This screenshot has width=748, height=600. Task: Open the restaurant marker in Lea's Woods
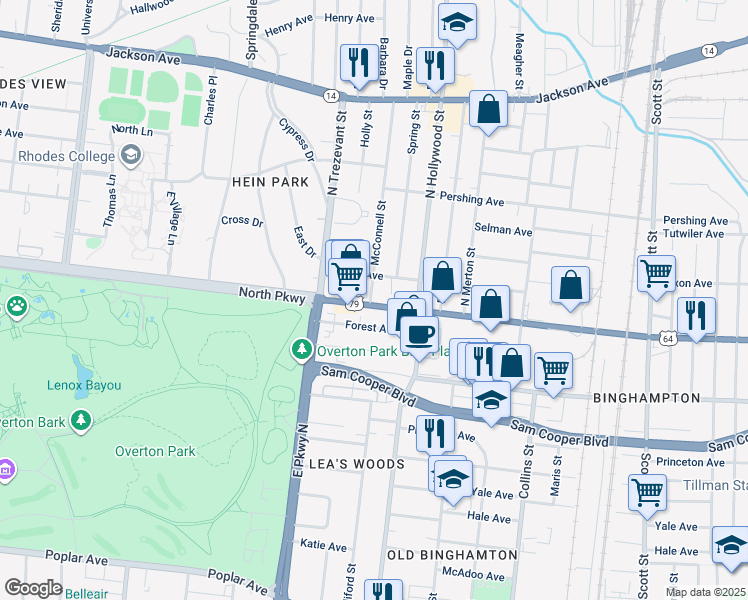[435, 434]
